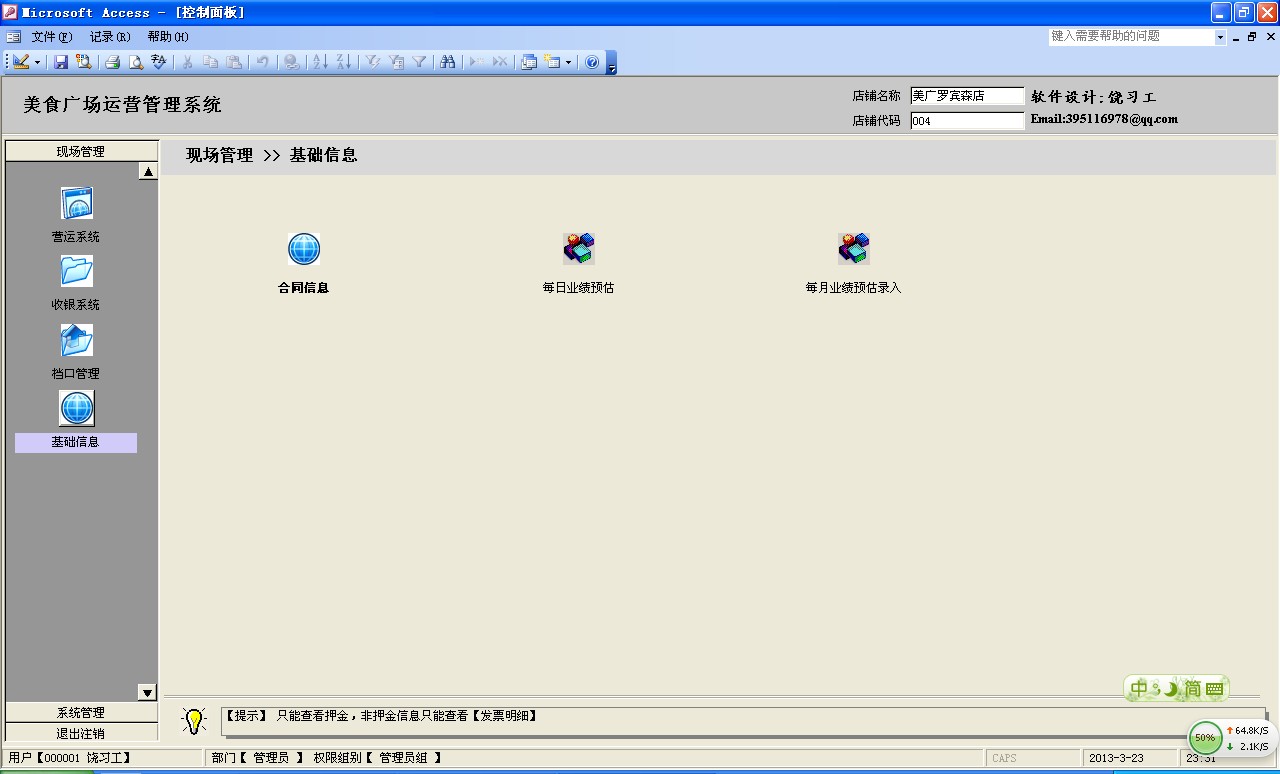
Task: Click the Paste clipboard icon
Action: coord(233,62)
